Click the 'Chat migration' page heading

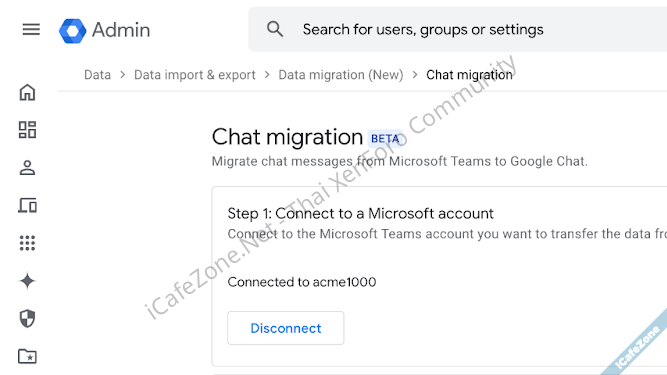tap(287, 137)
